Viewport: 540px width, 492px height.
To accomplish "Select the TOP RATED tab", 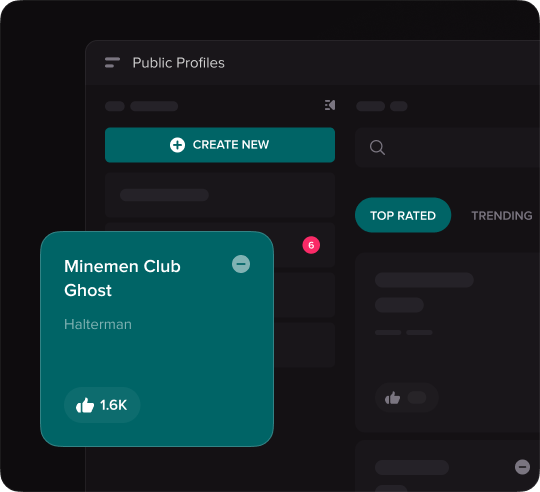I will tap(403, 215).
